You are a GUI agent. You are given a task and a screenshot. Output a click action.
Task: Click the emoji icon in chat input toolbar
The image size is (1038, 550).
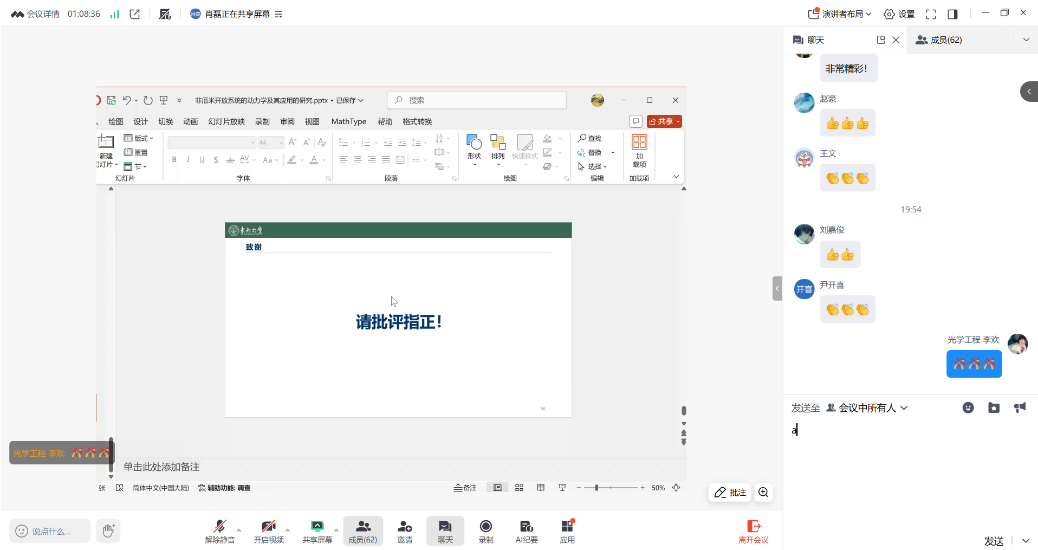point(968,408)
